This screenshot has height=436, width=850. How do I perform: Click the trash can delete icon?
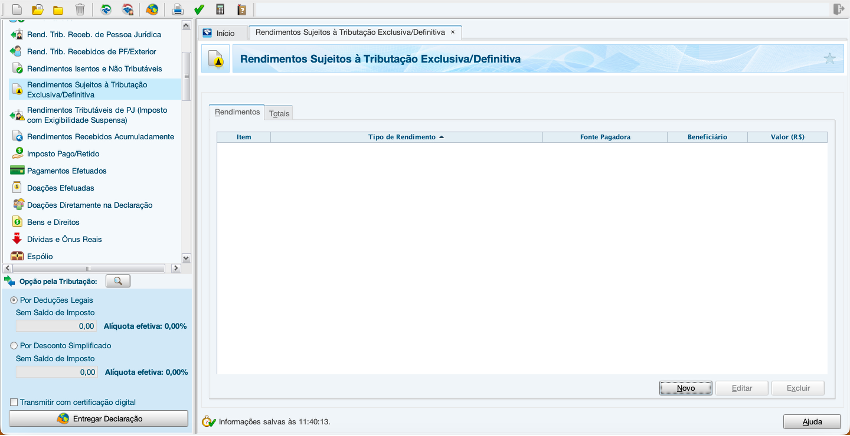80,9
